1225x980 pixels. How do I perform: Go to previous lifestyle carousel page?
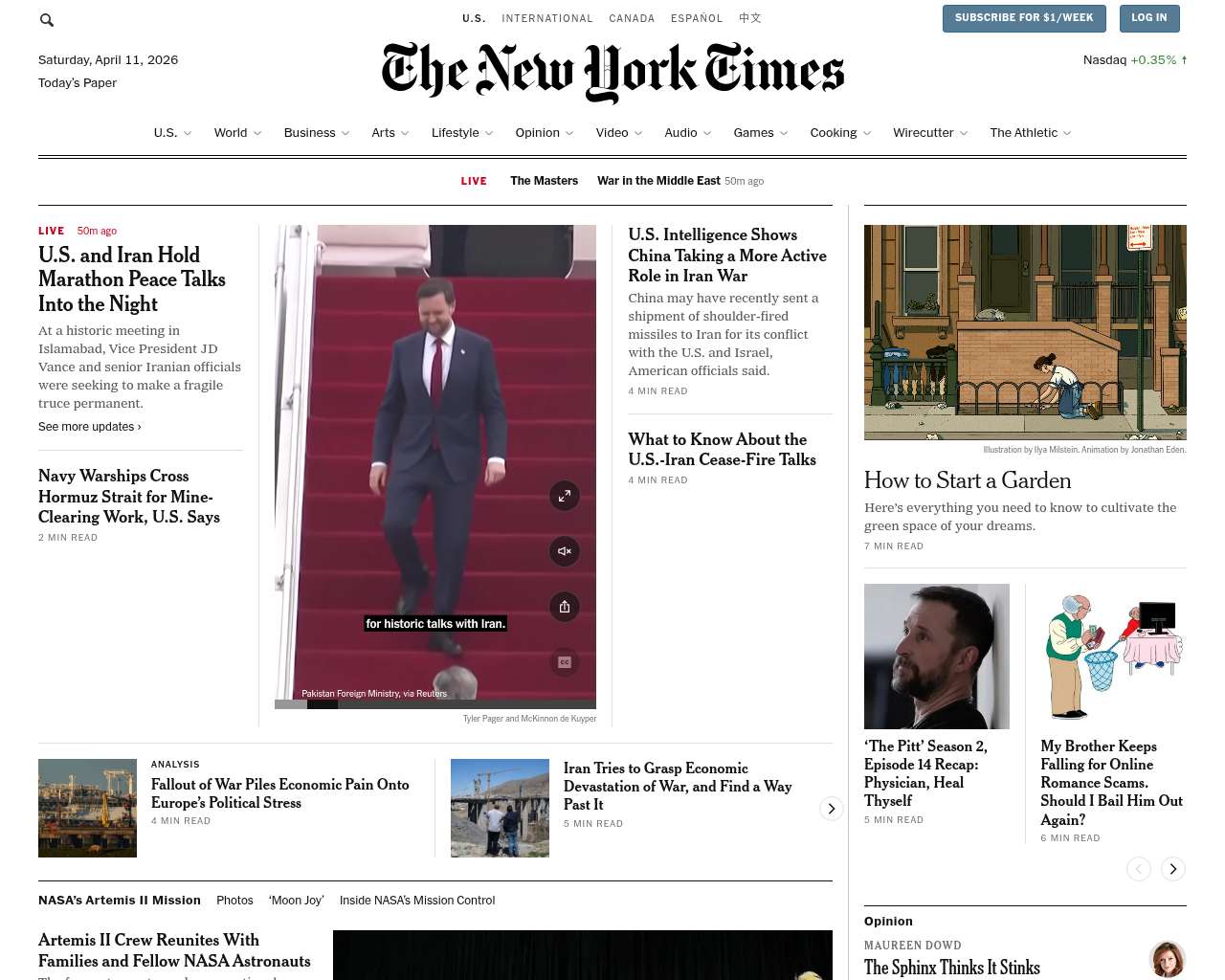(x=1139, y=869)
